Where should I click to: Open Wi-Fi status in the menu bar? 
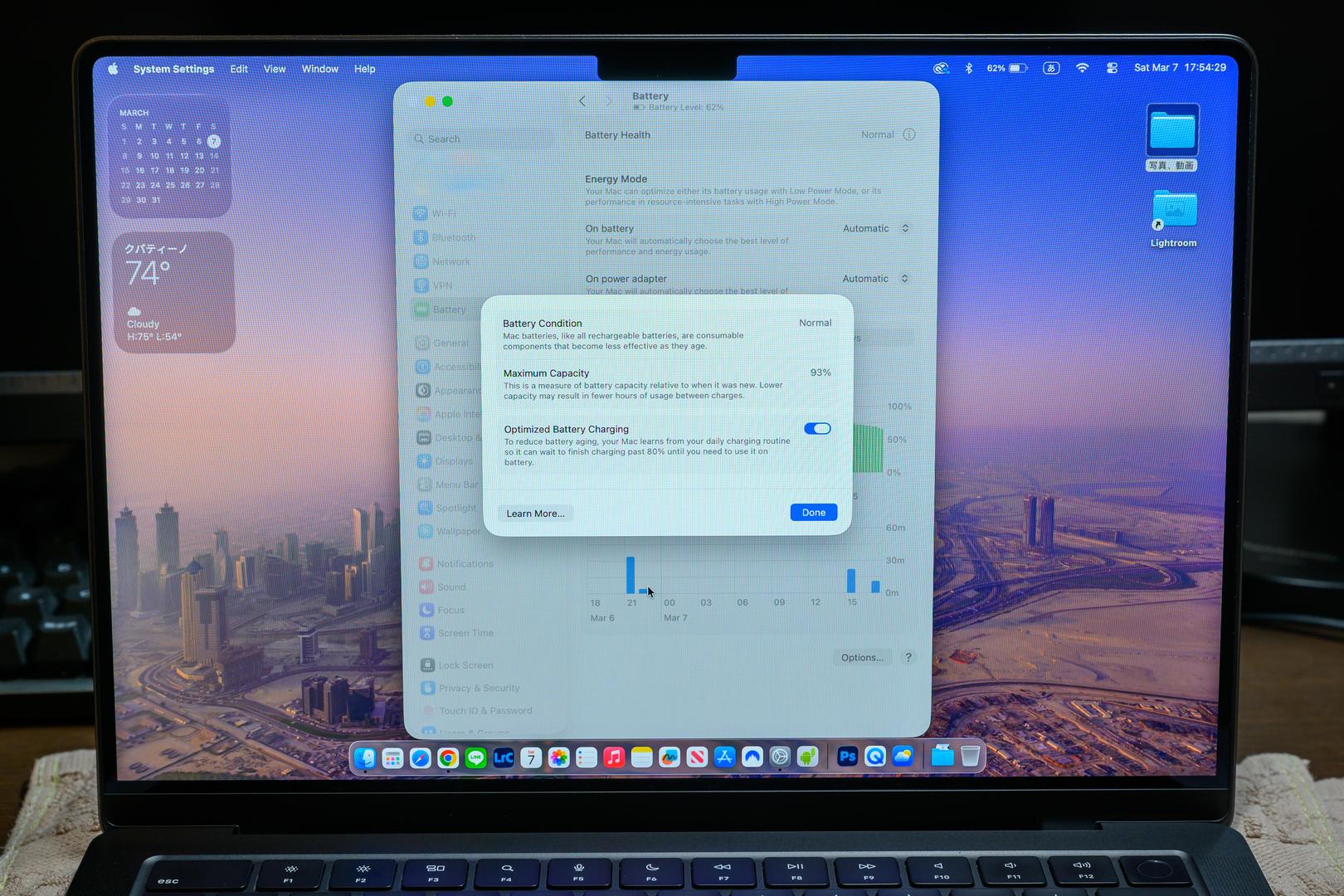pyautogui.click(x=1082, y=68)
